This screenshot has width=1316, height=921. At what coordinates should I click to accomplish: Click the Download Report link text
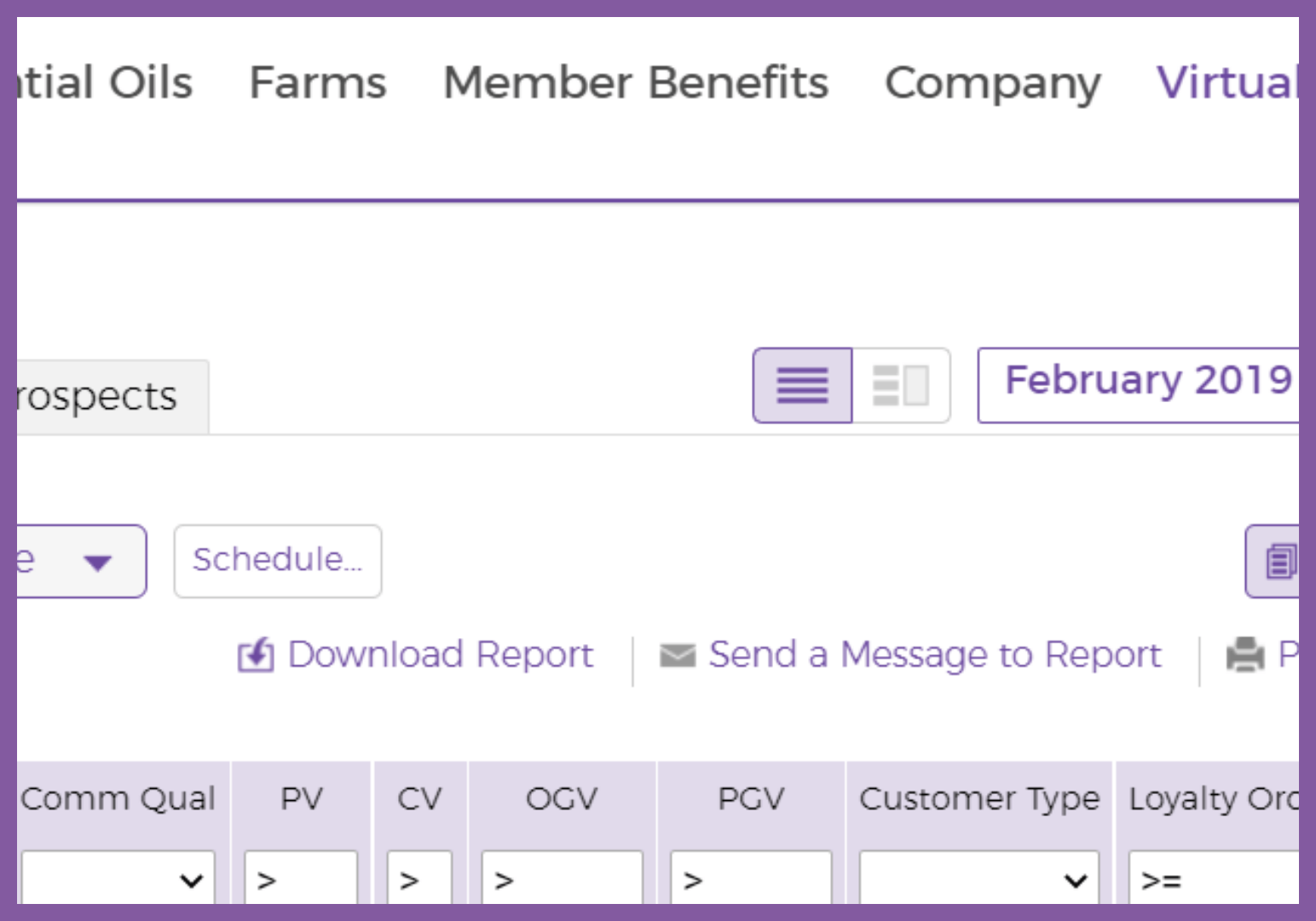[x=440, y=655]
